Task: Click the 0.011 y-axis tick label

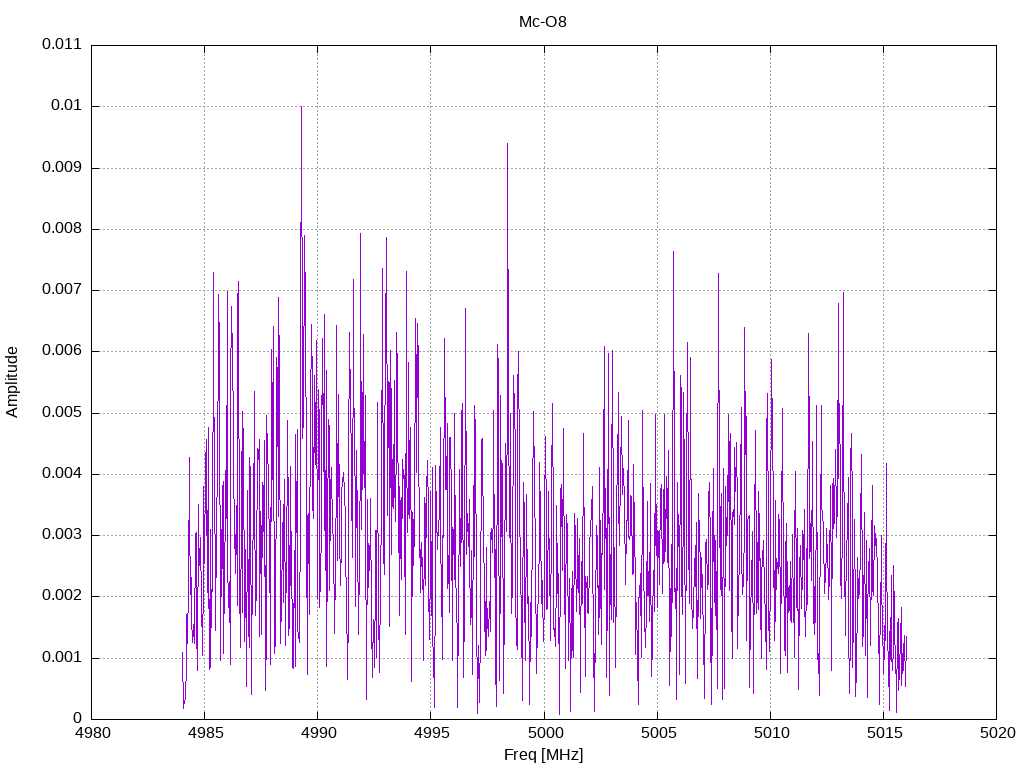Action: tap(62, 44)
